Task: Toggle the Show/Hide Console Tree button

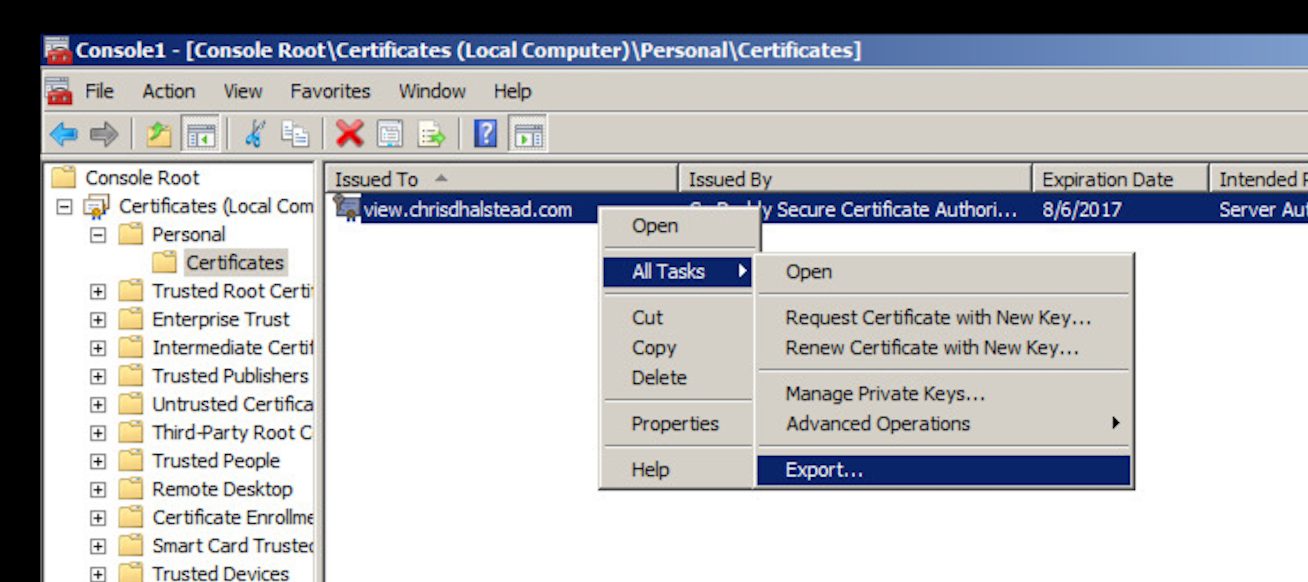Action: click(x=201, y=134)
